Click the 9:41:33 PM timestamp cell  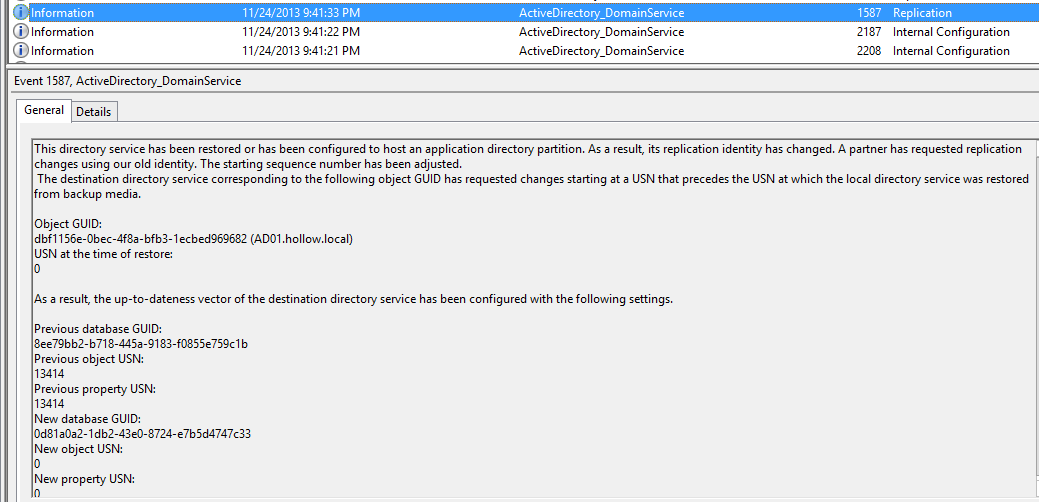tap(300, 13)
